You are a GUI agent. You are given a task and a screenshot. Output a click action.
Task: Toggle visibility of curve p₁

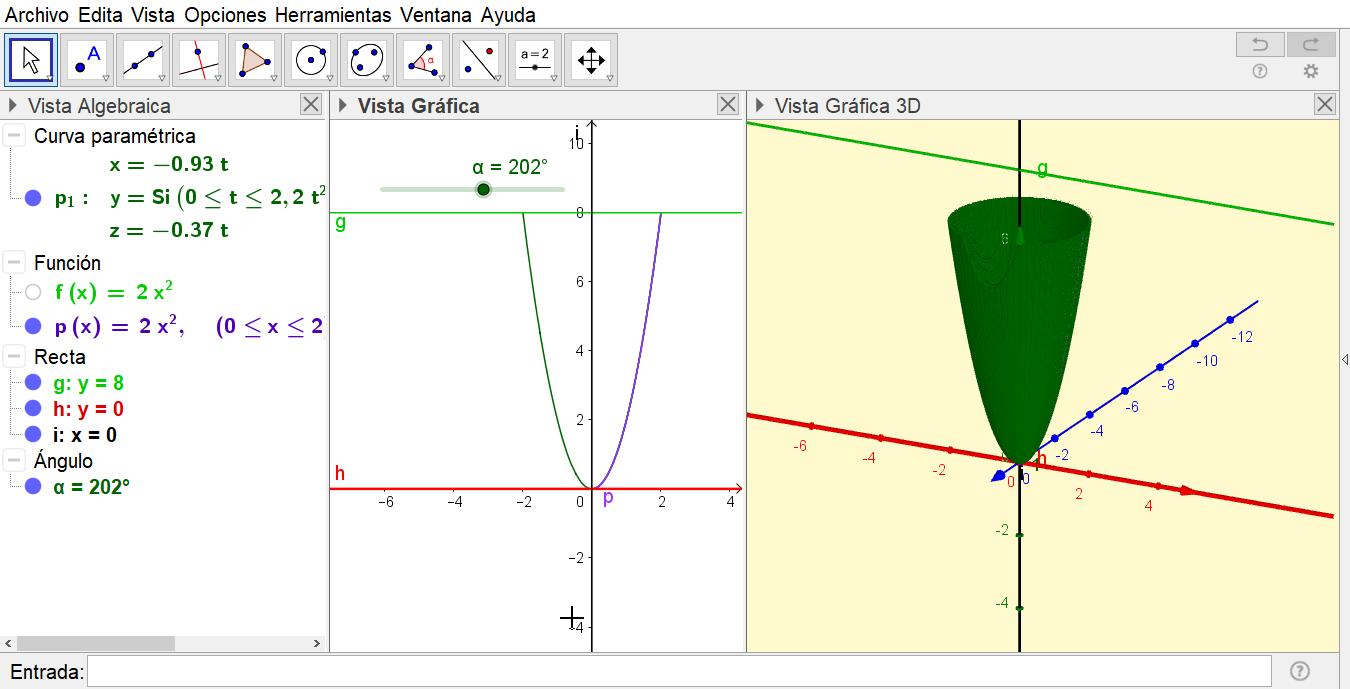33,198
